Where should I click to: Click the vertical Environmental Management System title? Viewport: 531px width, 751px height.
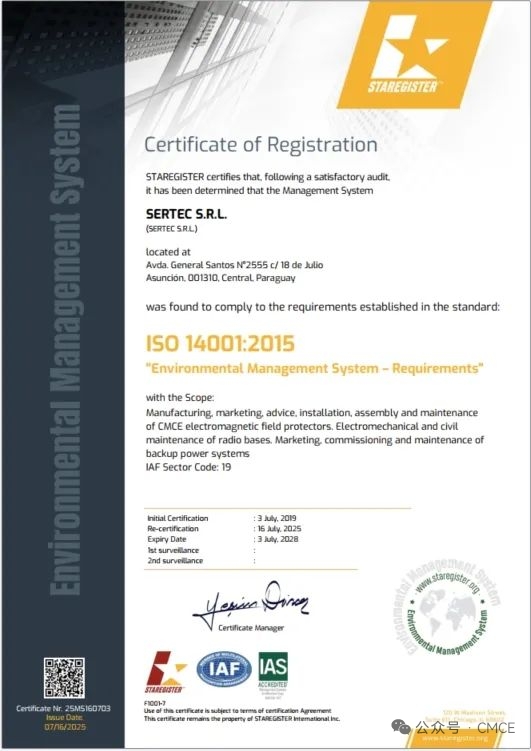(x=65, y=349)
